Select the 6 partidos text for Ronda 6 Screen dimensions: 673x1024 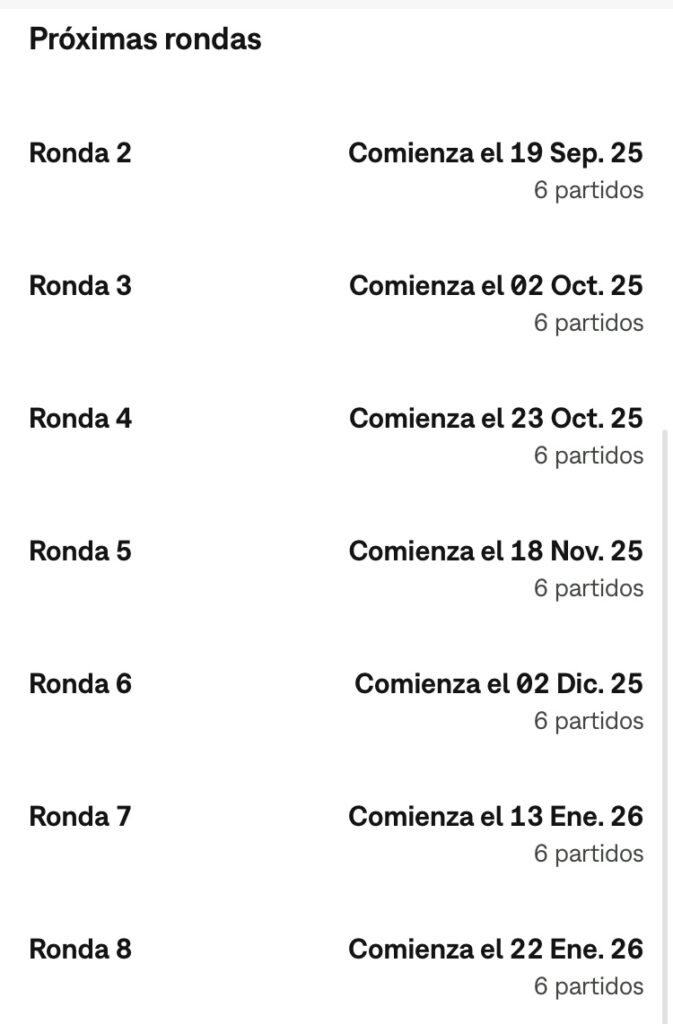click(588, 721)
